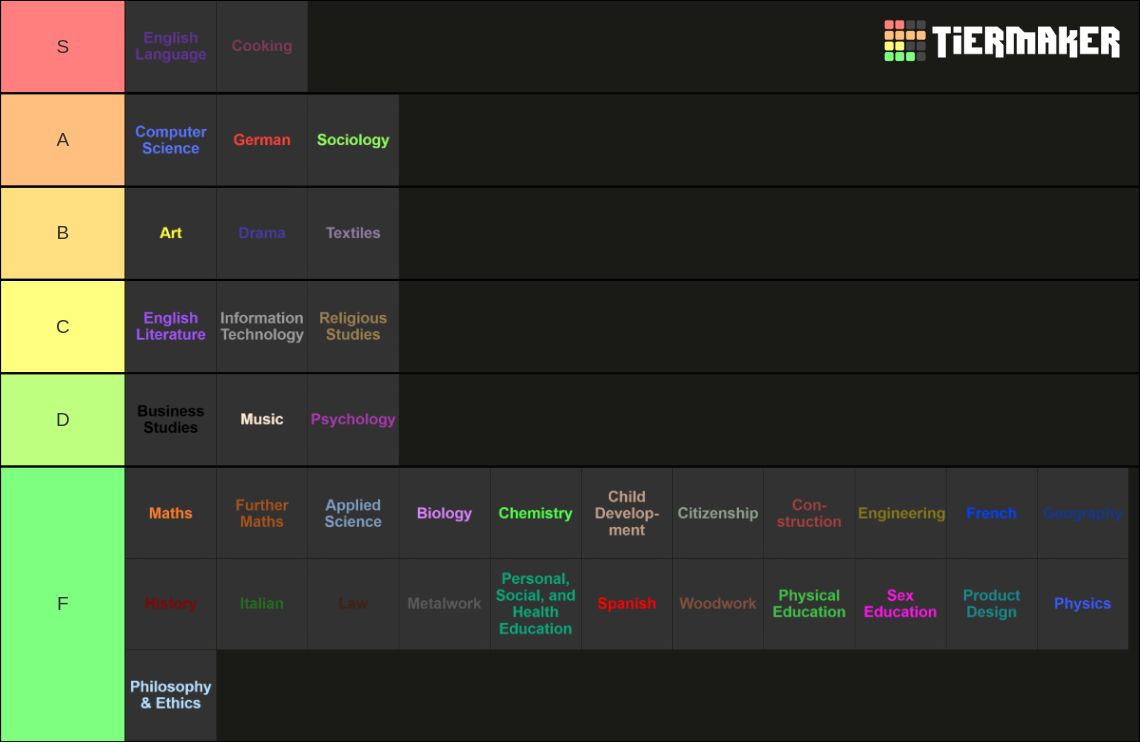1140x742 pixels.
Task: Click the F tier row label
Action: tap(62, 604)
